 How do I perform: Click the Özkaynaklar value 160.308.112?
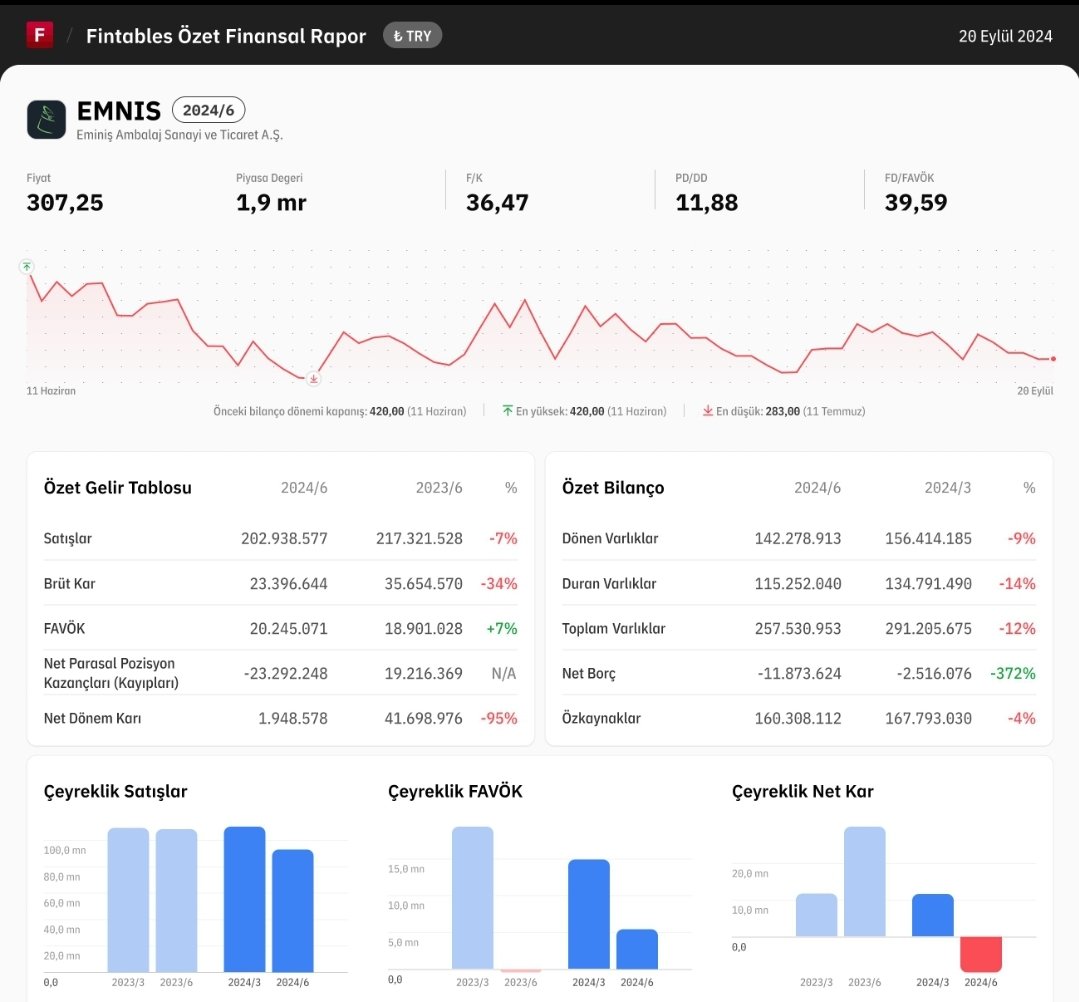pyautogui.click(x=798, y=718)
